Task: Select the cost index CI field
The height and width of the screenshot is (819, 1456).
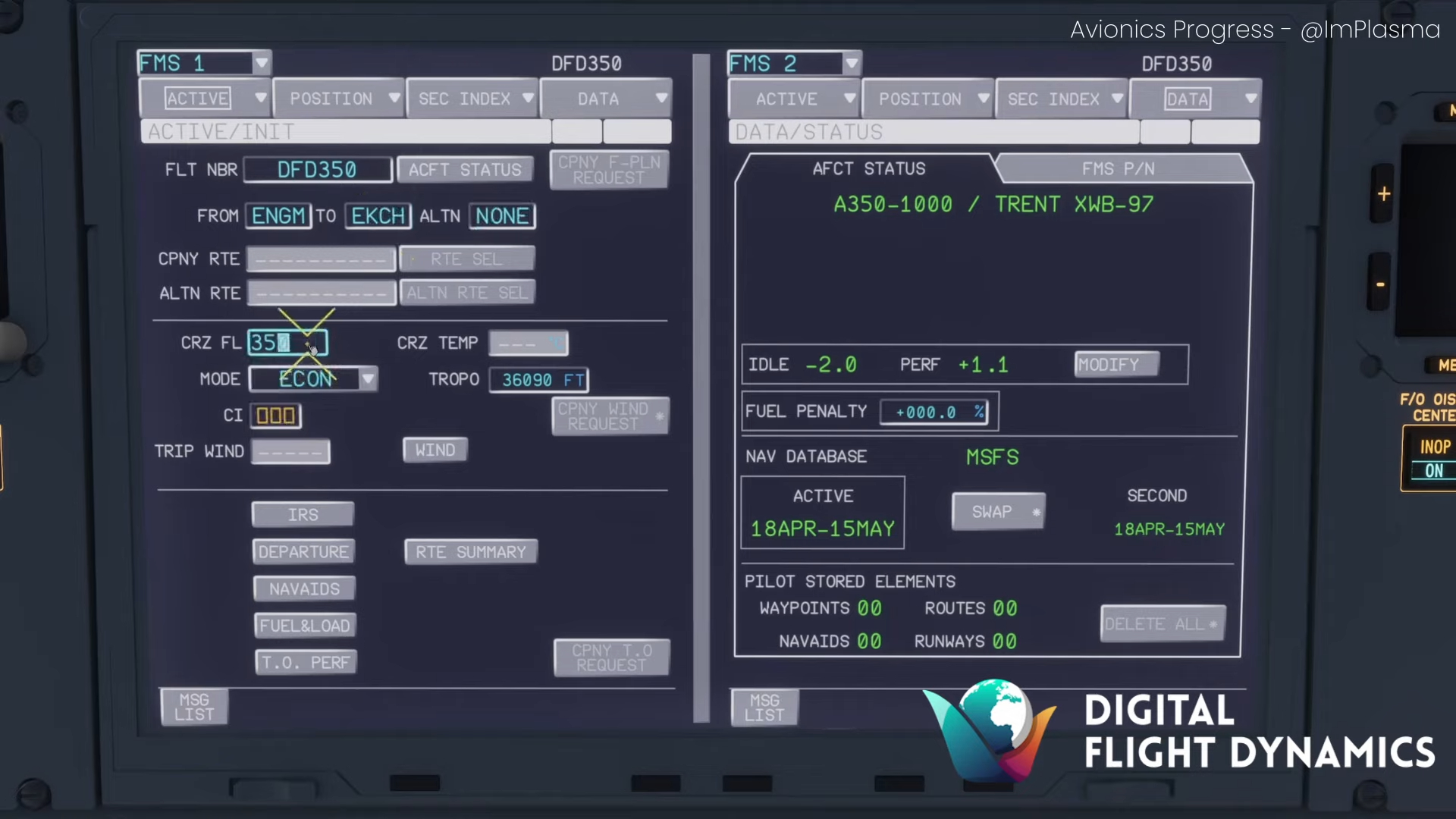Action: click(276, 416)
